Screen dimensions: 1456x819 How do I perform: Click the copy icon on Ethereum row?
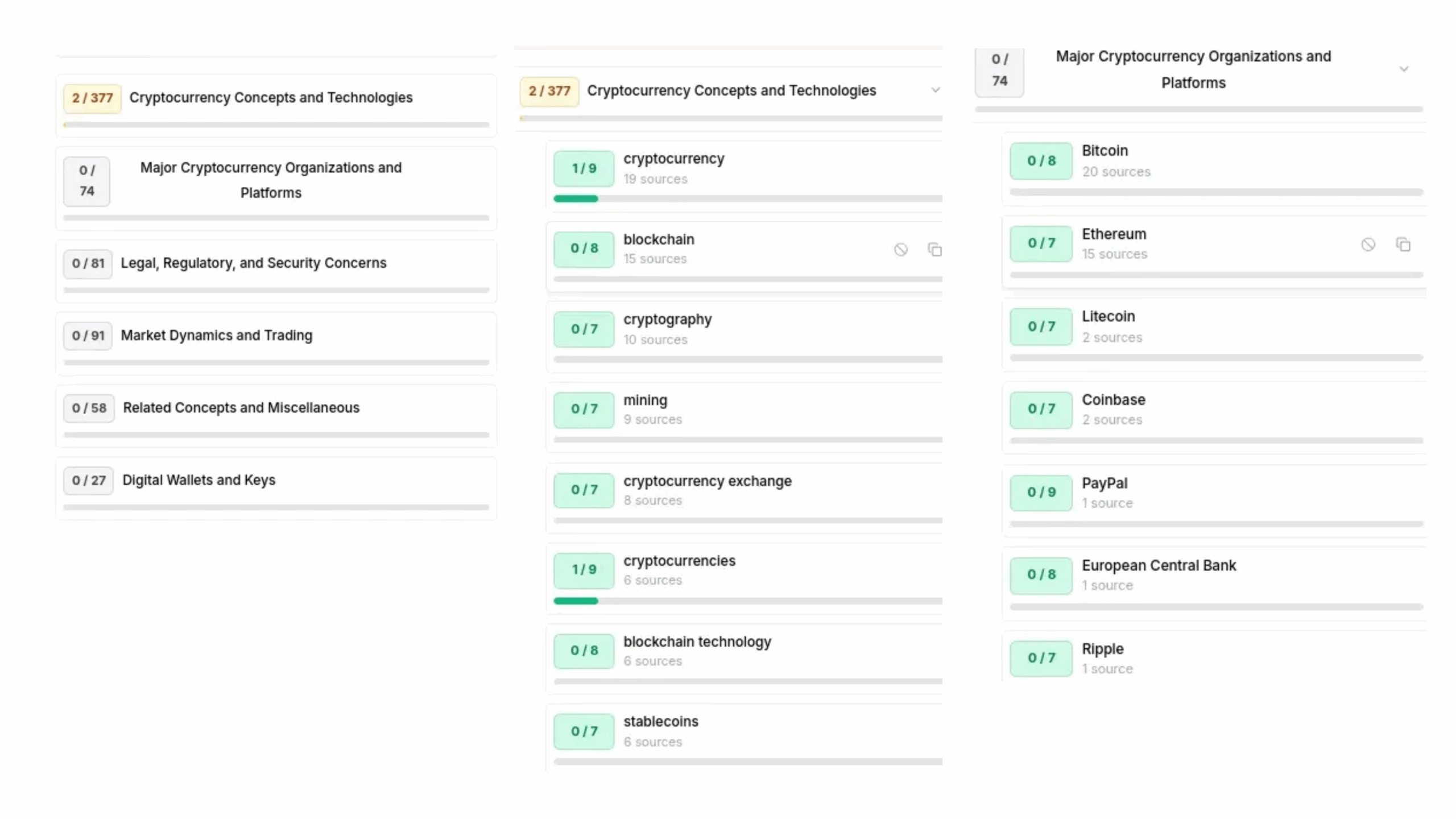click(1403, 245)
